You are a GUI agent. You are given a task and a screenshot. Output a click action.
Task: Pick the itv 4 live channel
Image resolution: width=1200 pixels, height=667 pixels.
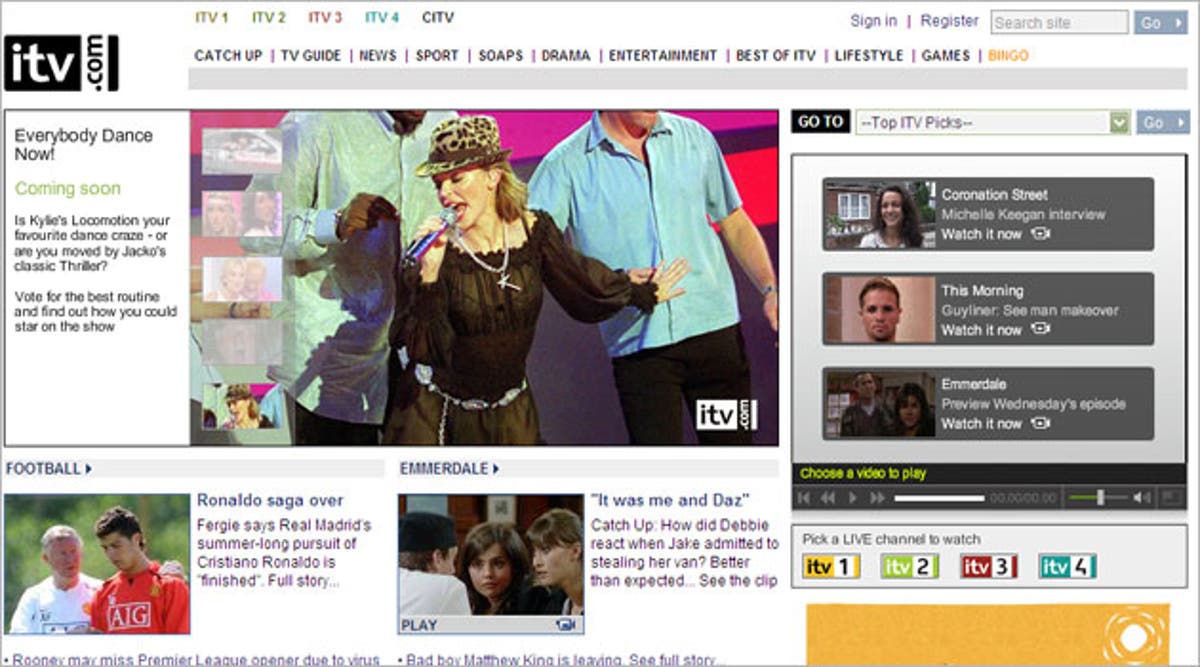[x=1067, y=567]
